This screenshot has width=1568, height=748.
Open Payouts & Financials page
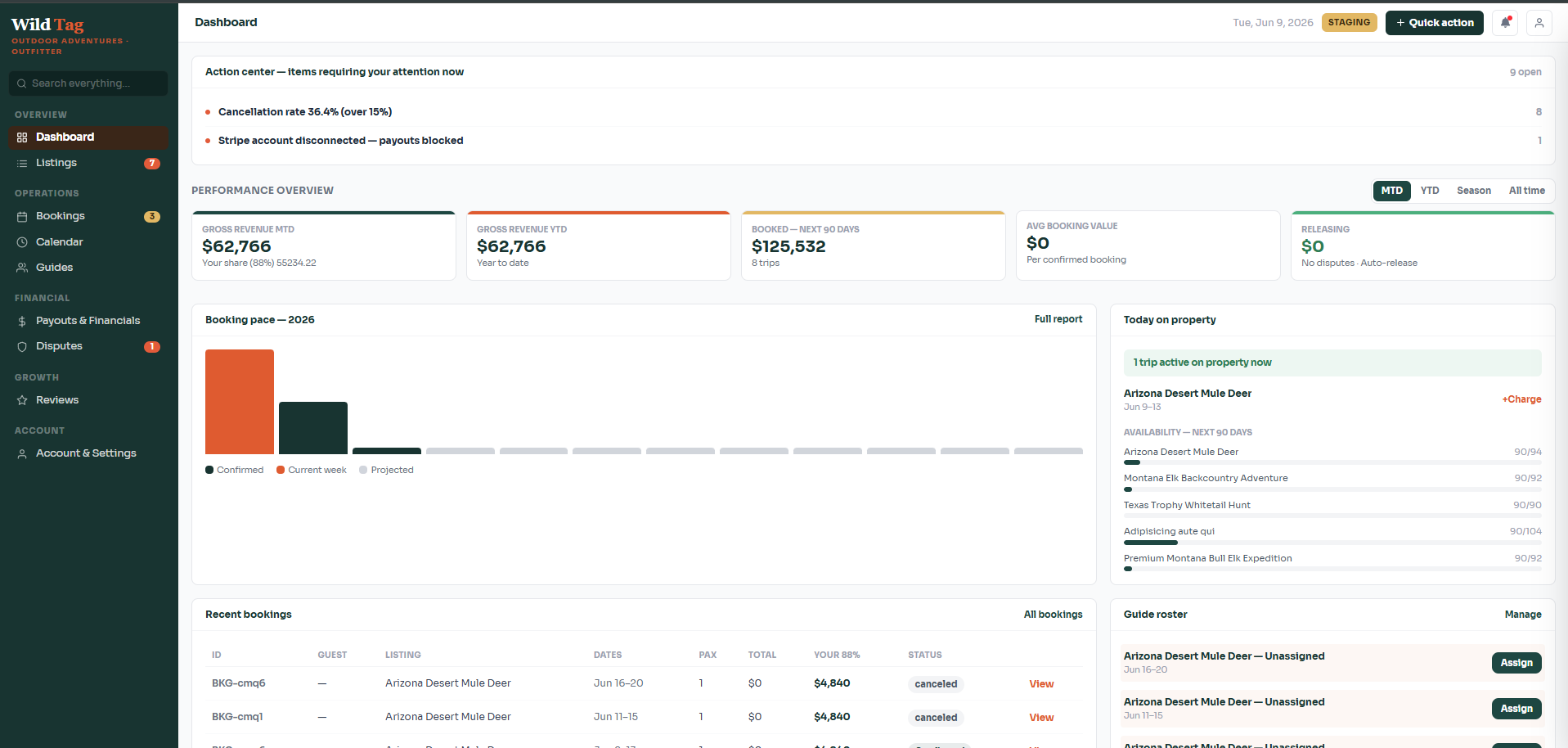(88, 321)
